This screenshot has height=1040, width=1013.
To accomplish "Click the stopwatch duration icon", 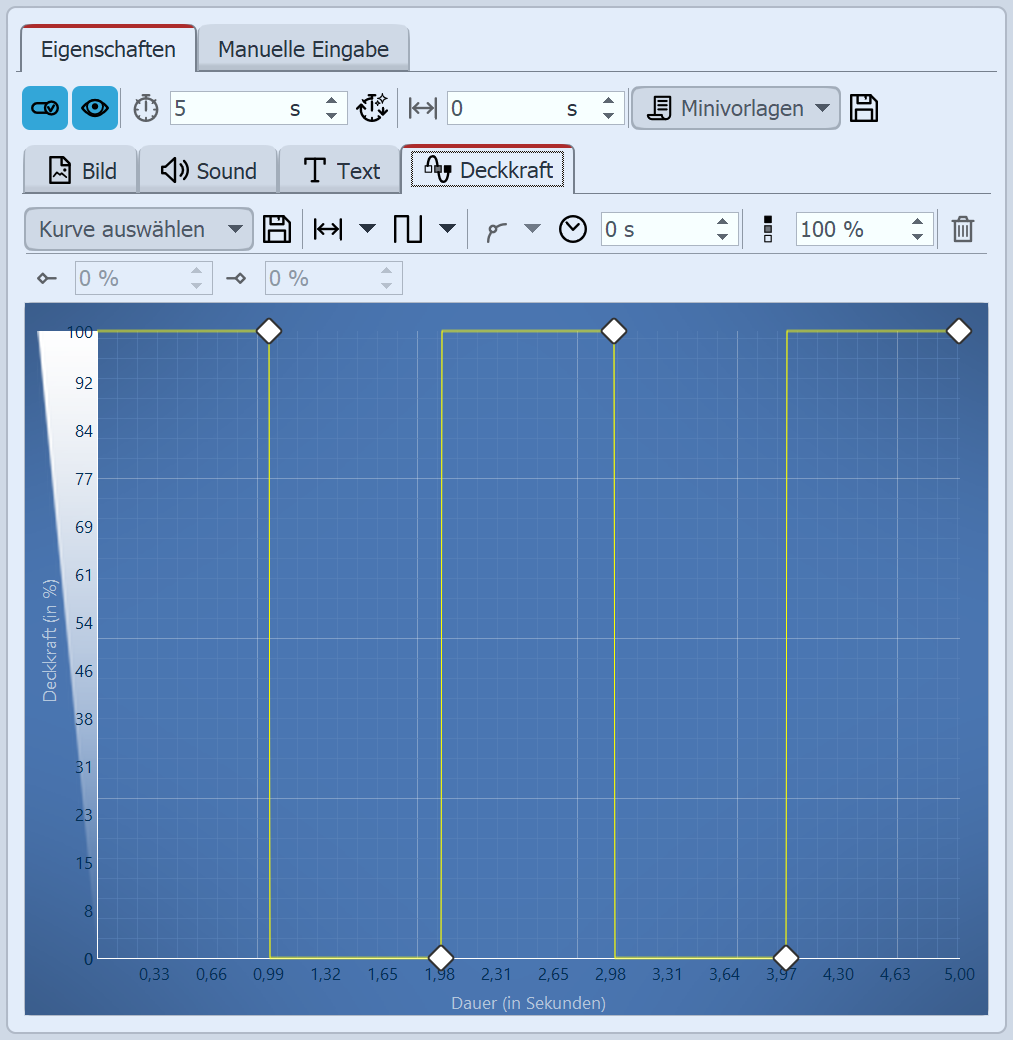I will (146, 108).
